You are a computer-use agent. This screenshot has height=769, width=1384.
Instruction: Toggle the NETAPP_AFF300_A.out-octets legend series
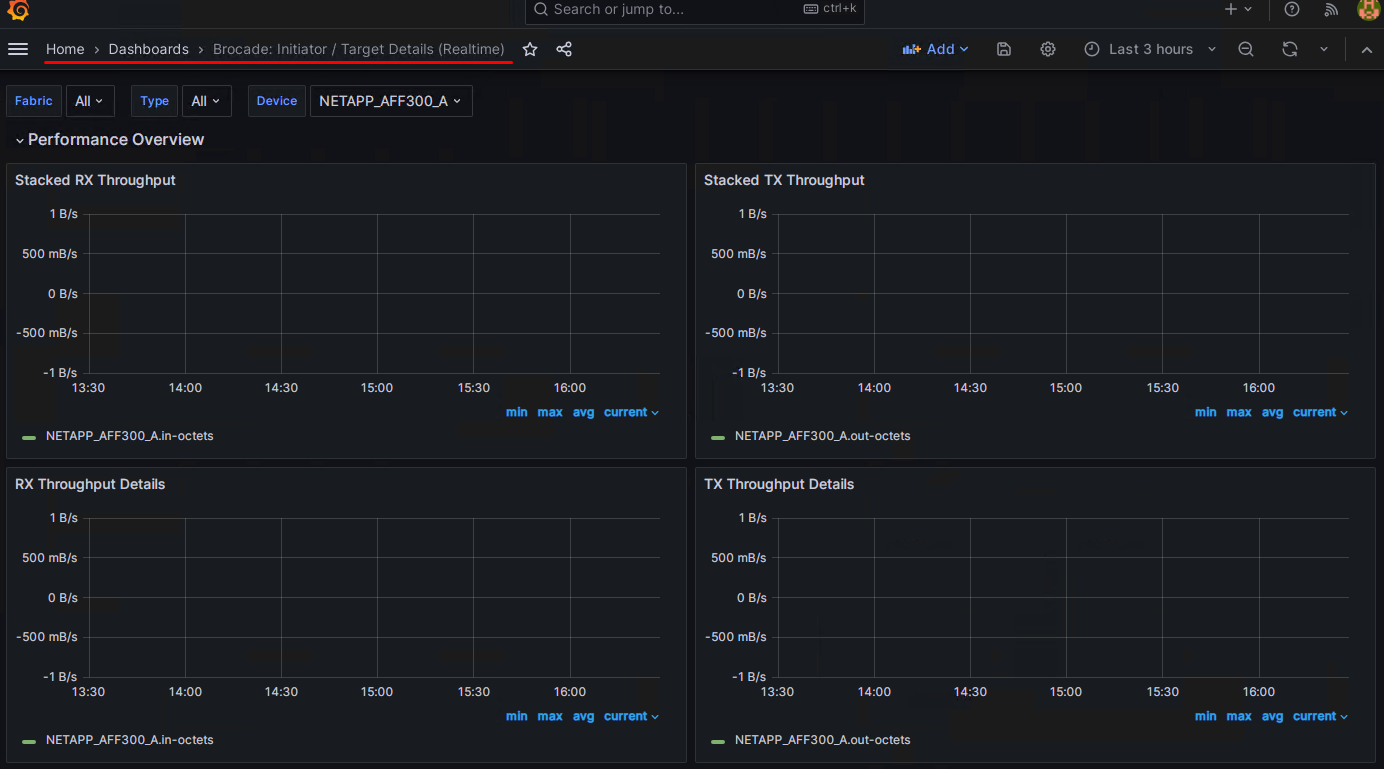[x=822, y=435]
